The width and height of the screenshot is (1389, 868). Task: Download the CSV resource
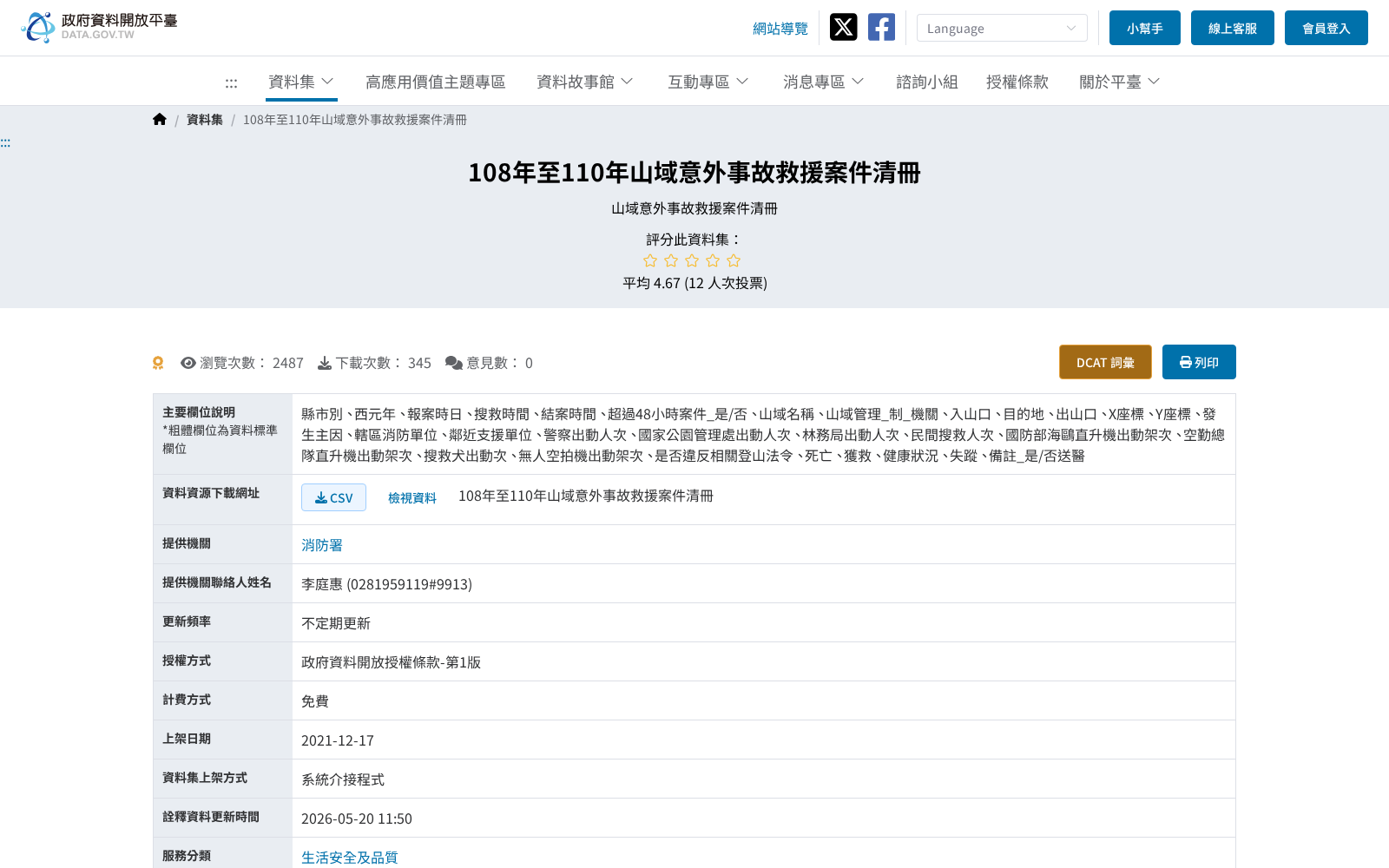tap(333, 497)
